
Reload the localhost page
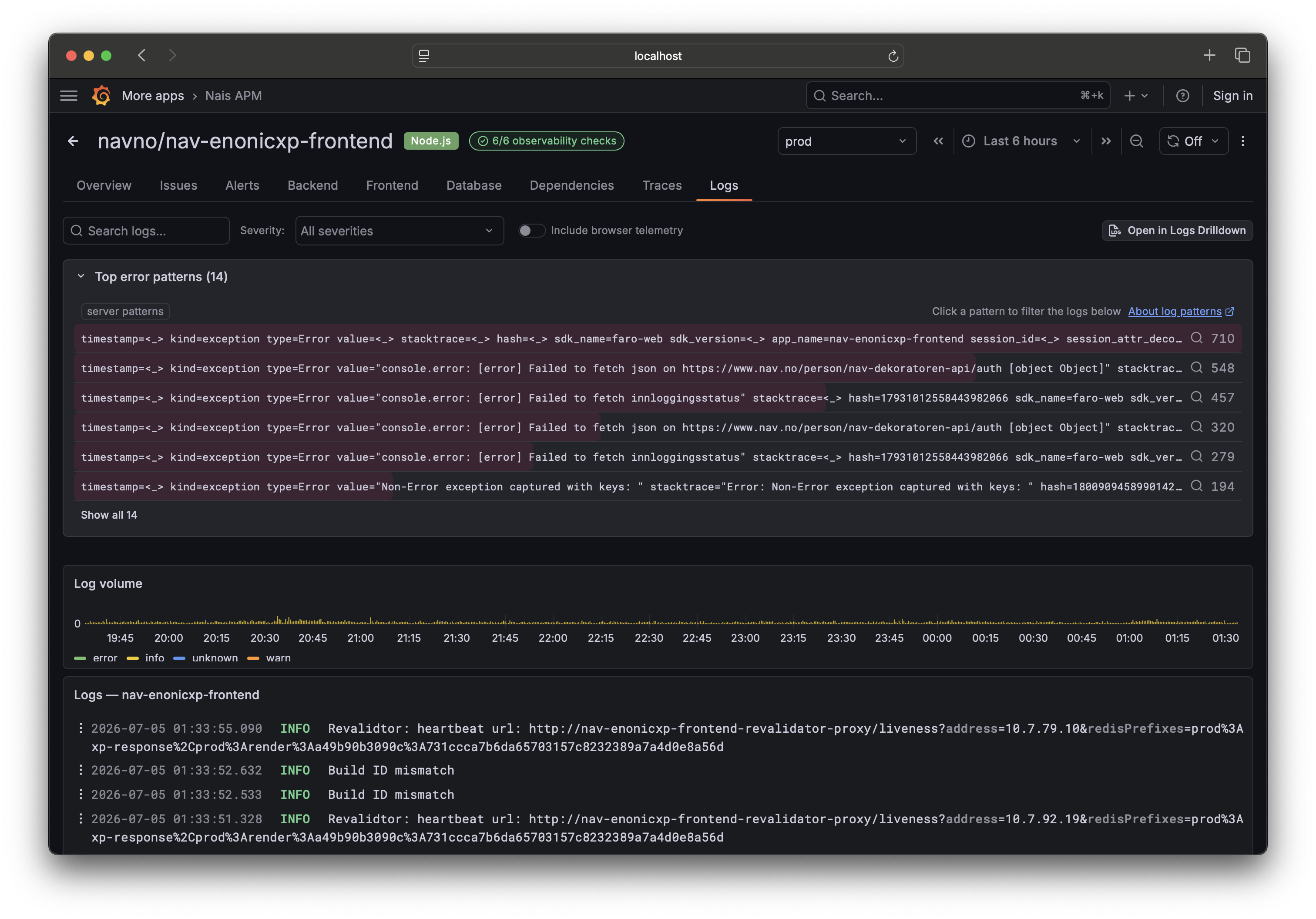893,56
